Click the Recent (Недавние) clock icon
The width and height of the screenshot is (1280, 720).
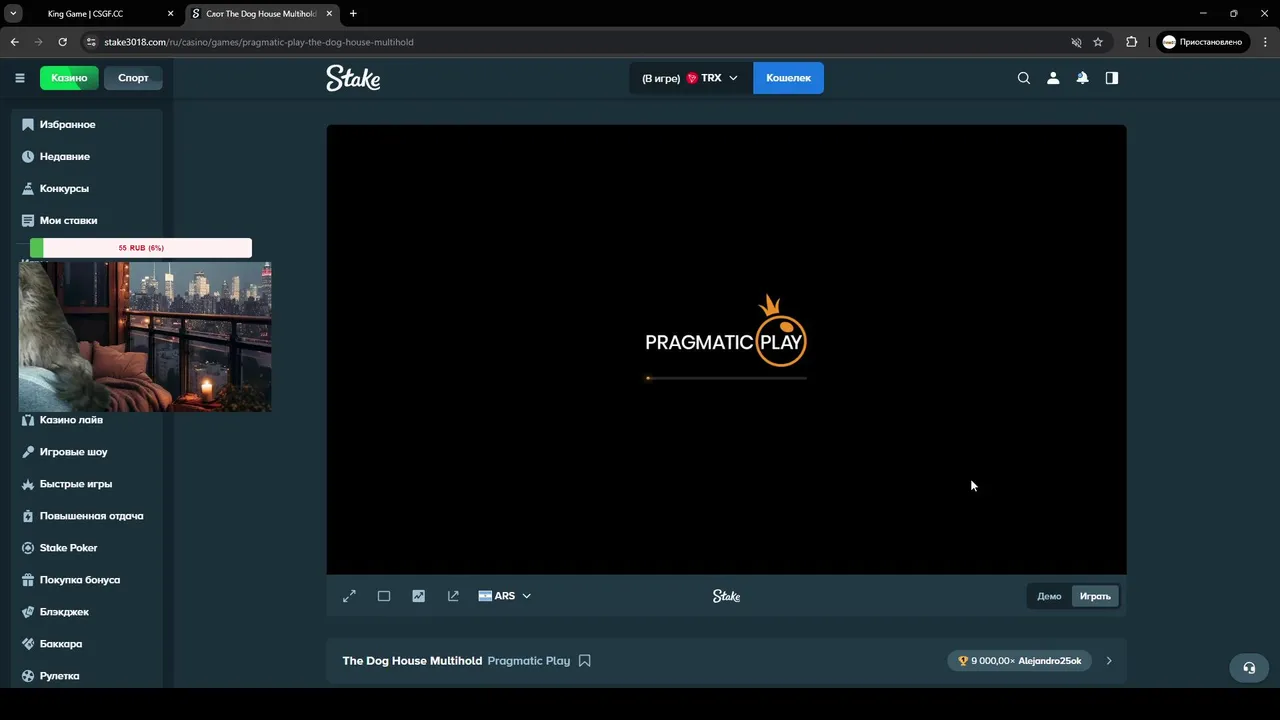(28, 157)
